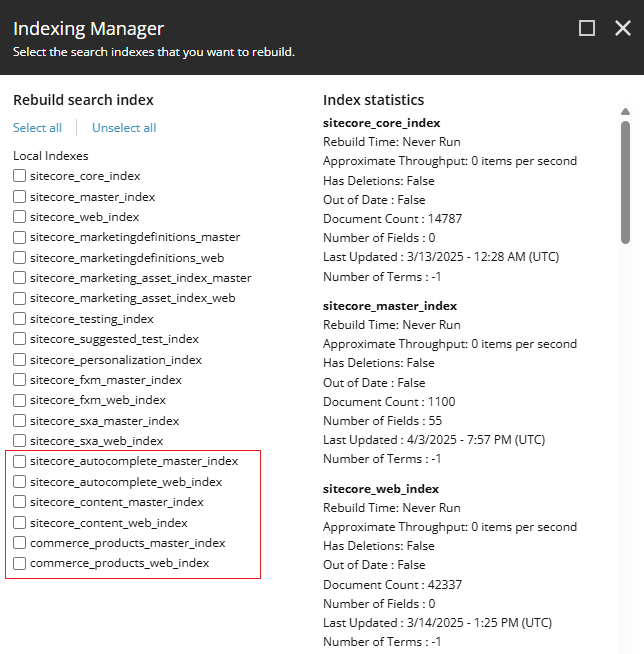Select sitecore_marketingdefinitions_master checkbox
The width and height of the screenshot is (644, 654).
pos(20,238)
